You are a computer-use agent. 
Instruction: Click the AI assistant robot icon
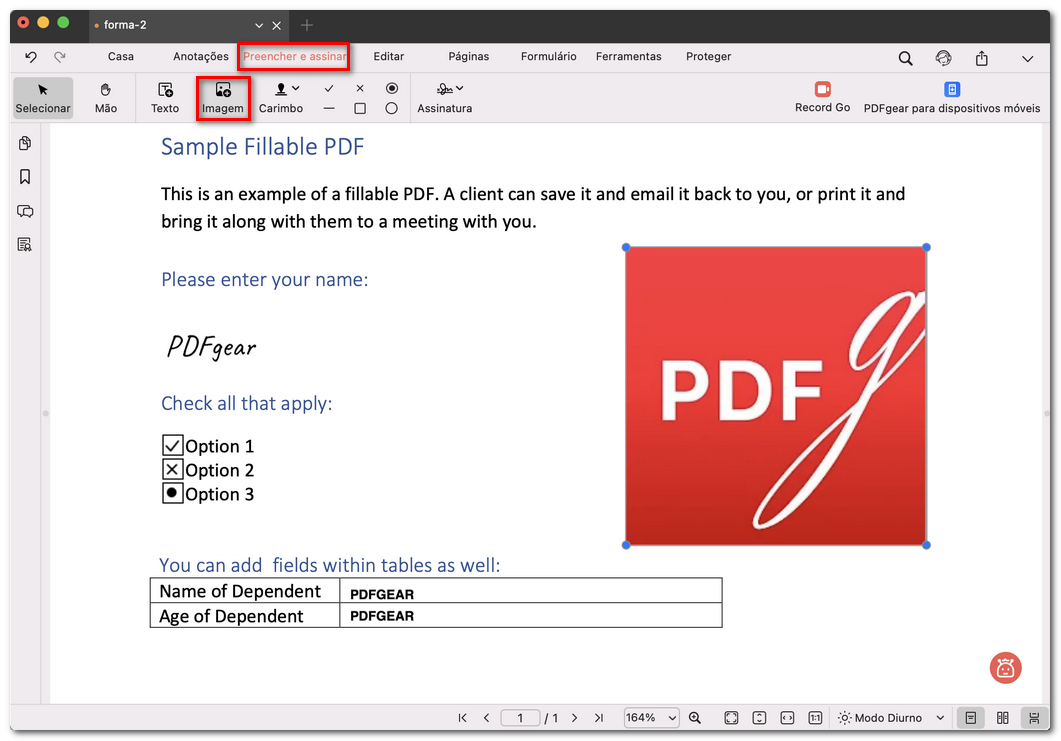(x=1005, y=668)
